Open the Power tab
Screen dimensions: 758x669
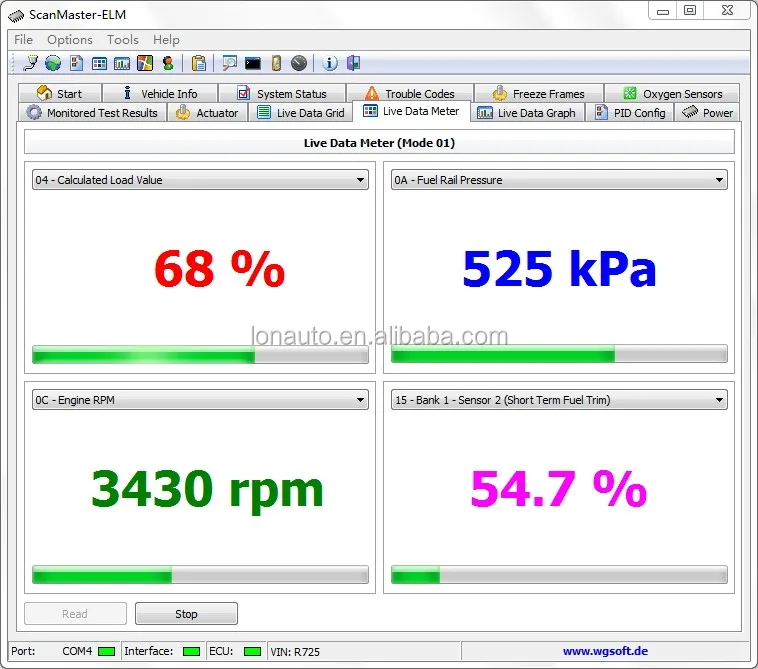click(707, 113)
